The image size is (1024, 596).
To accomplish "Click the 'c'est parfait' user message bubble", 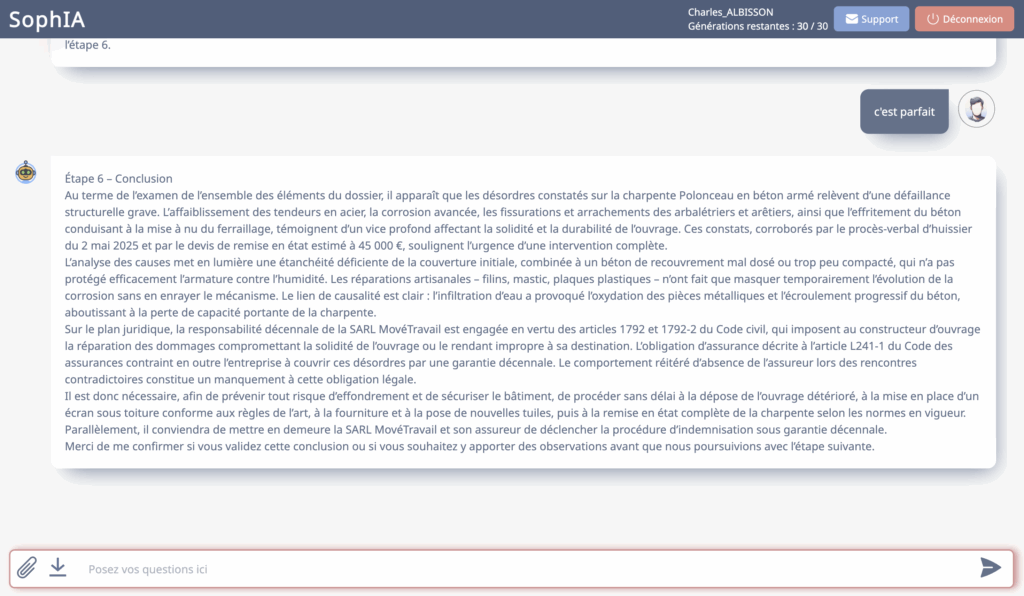I will click(x=904, y=112).
